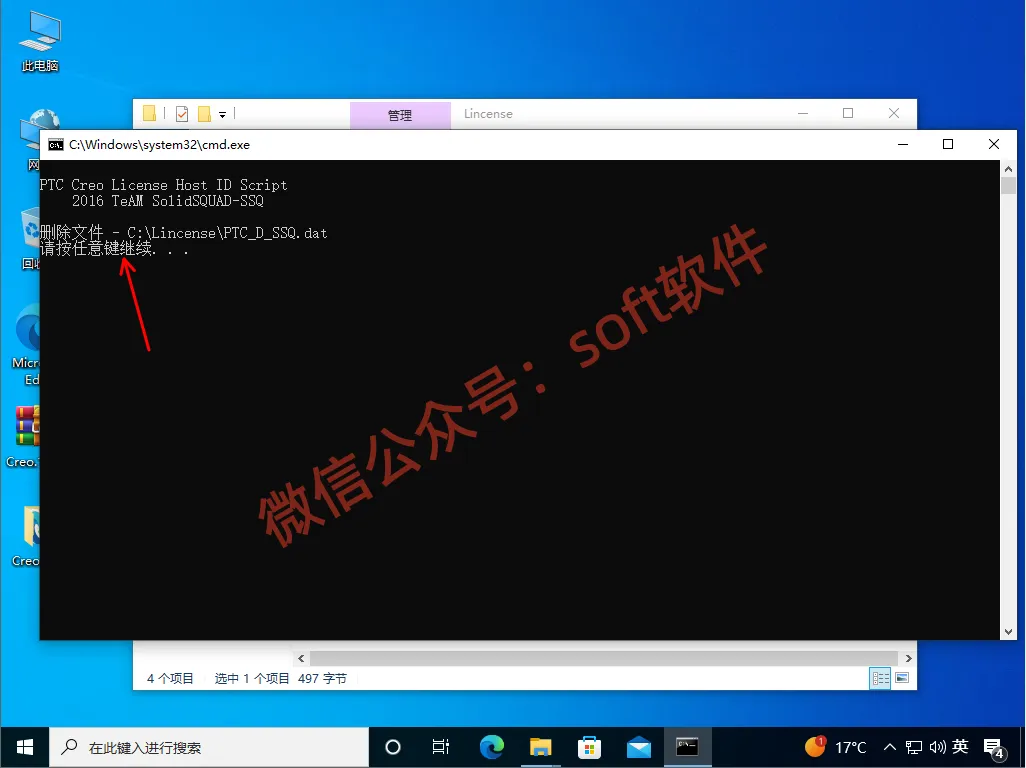Show hidden system tray icons
Screen dimensions: 1026x768
889,747
